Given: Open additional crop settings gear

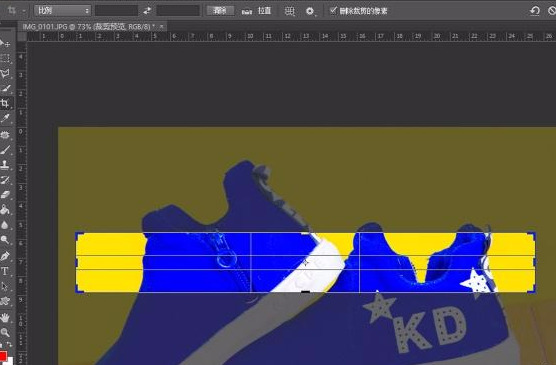Looking at the screenshot, I should click(311, 11).
